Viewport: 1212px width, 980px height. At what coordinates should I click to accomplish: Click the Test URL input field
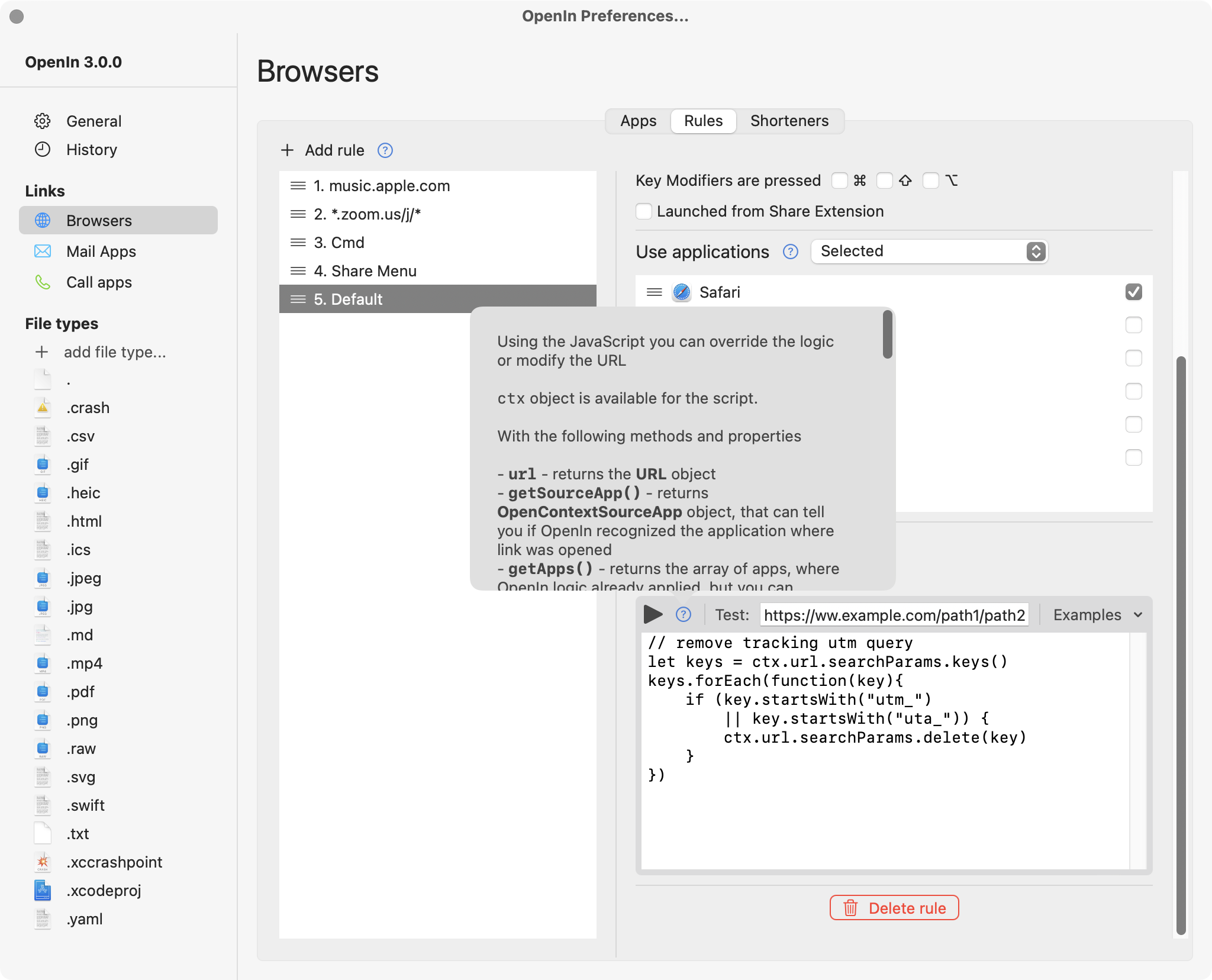pos(894,615)
